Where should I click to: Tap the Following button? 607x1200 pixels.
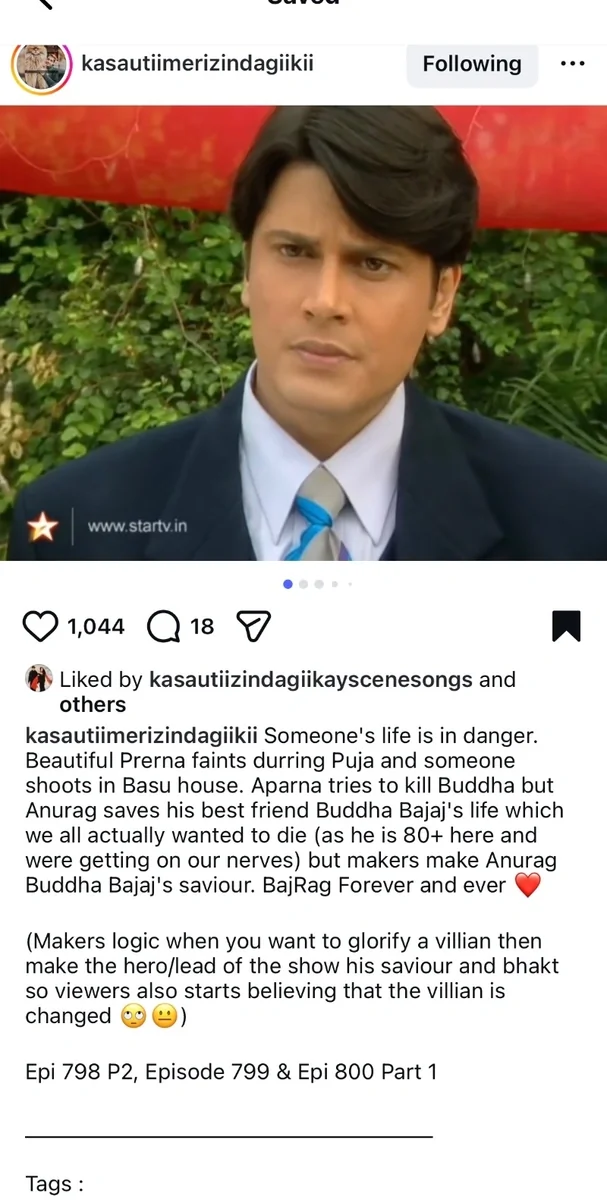click(x=472, y=63)
